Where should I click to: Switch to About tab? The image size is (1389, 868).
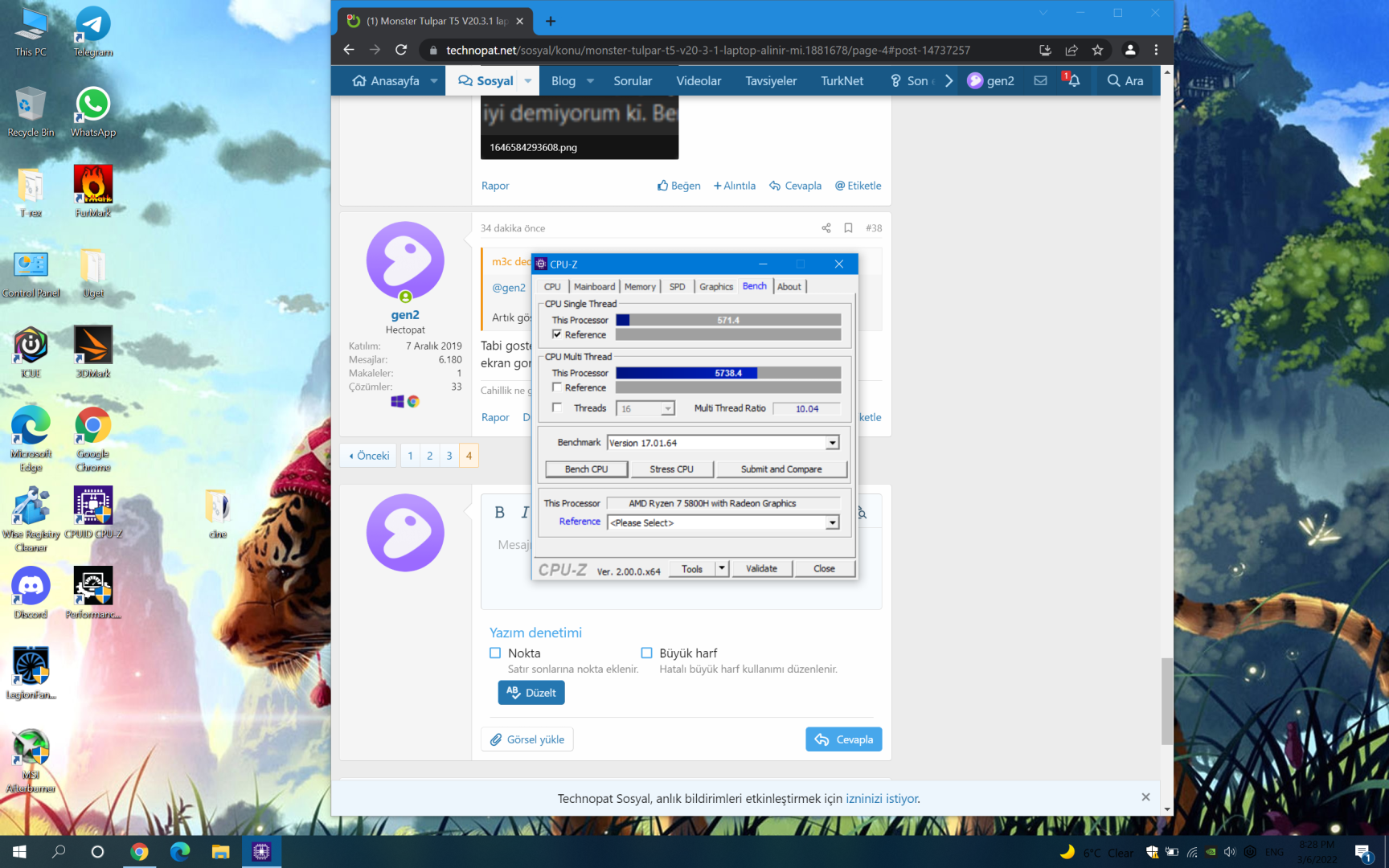click(789, 287)
